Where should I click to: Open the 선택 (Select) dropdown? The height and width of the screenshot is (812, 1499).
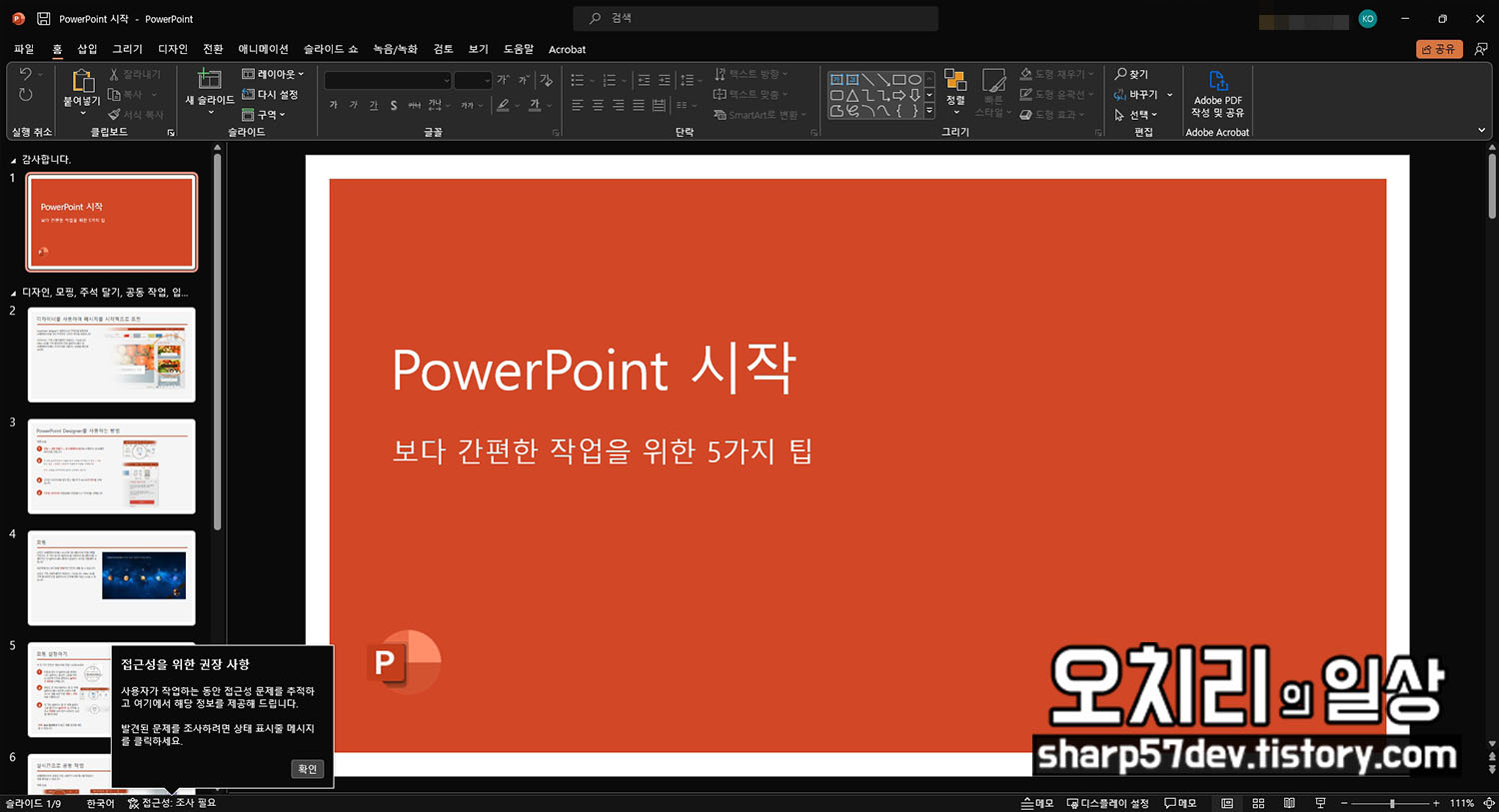(x=1136, y=115)
